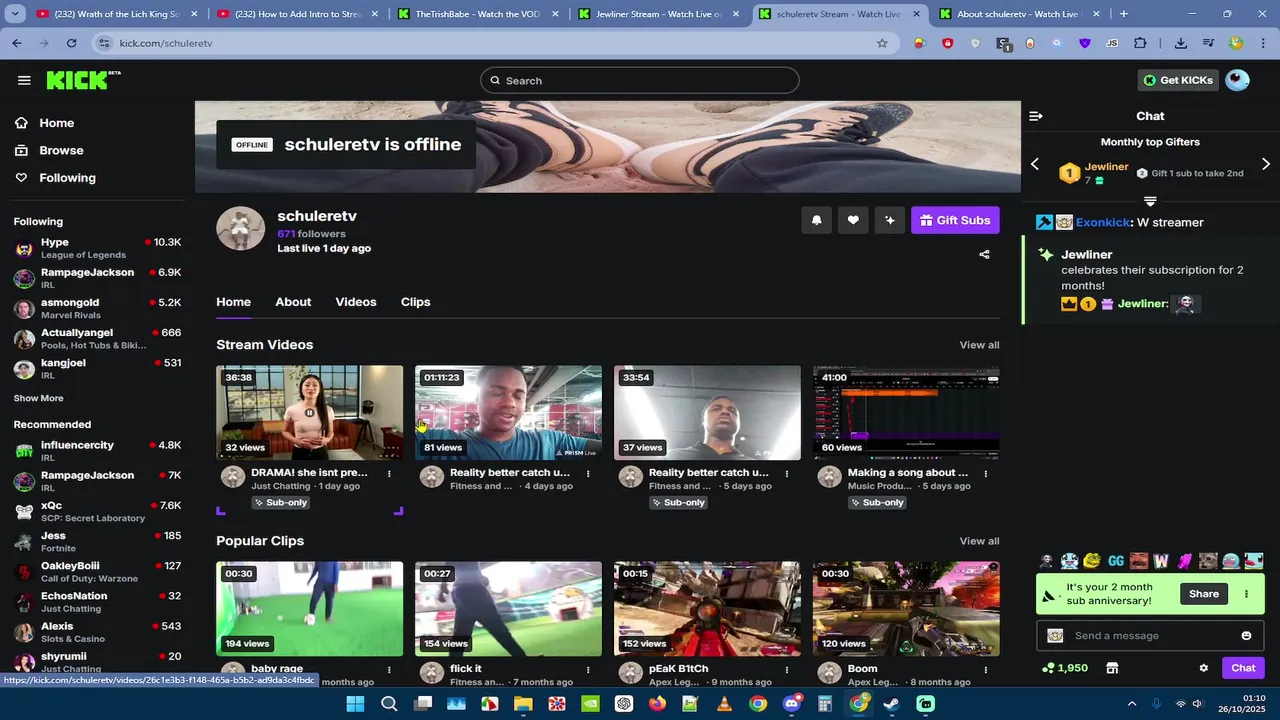
Task: Insert the GG emote
Action: pos(1116,561)
